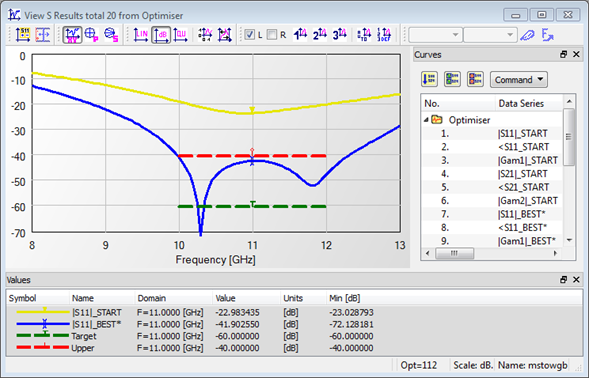Toggle the reference 1 scale button
The height and width of the screenshot is (378, 589).
click(301, 35)
